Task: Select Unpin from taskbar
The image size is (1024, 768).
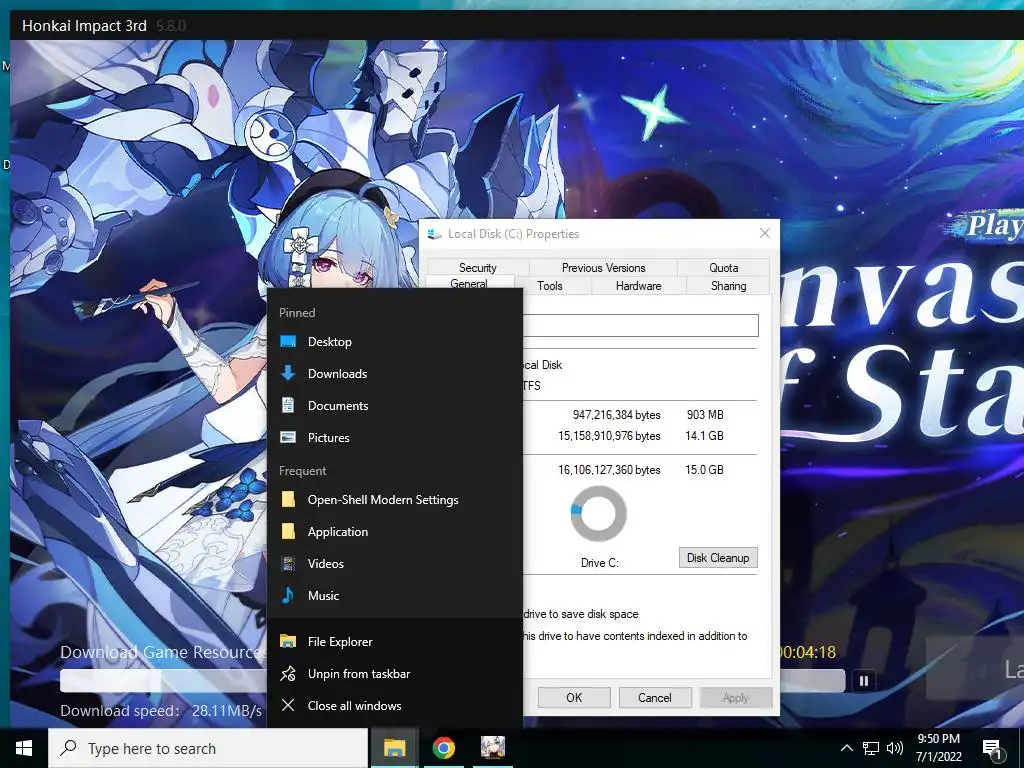Action: (394, 674)
